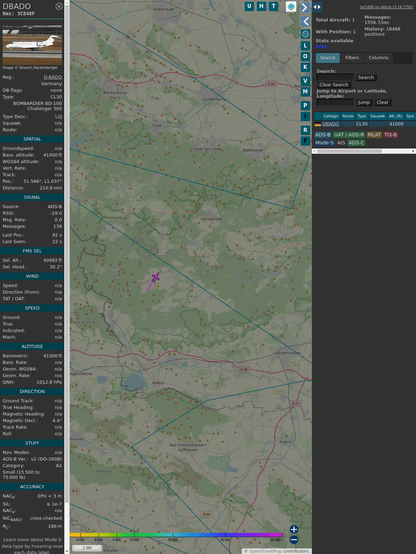
Task: Click the Clear Search button
Action: tap(334, 85)
